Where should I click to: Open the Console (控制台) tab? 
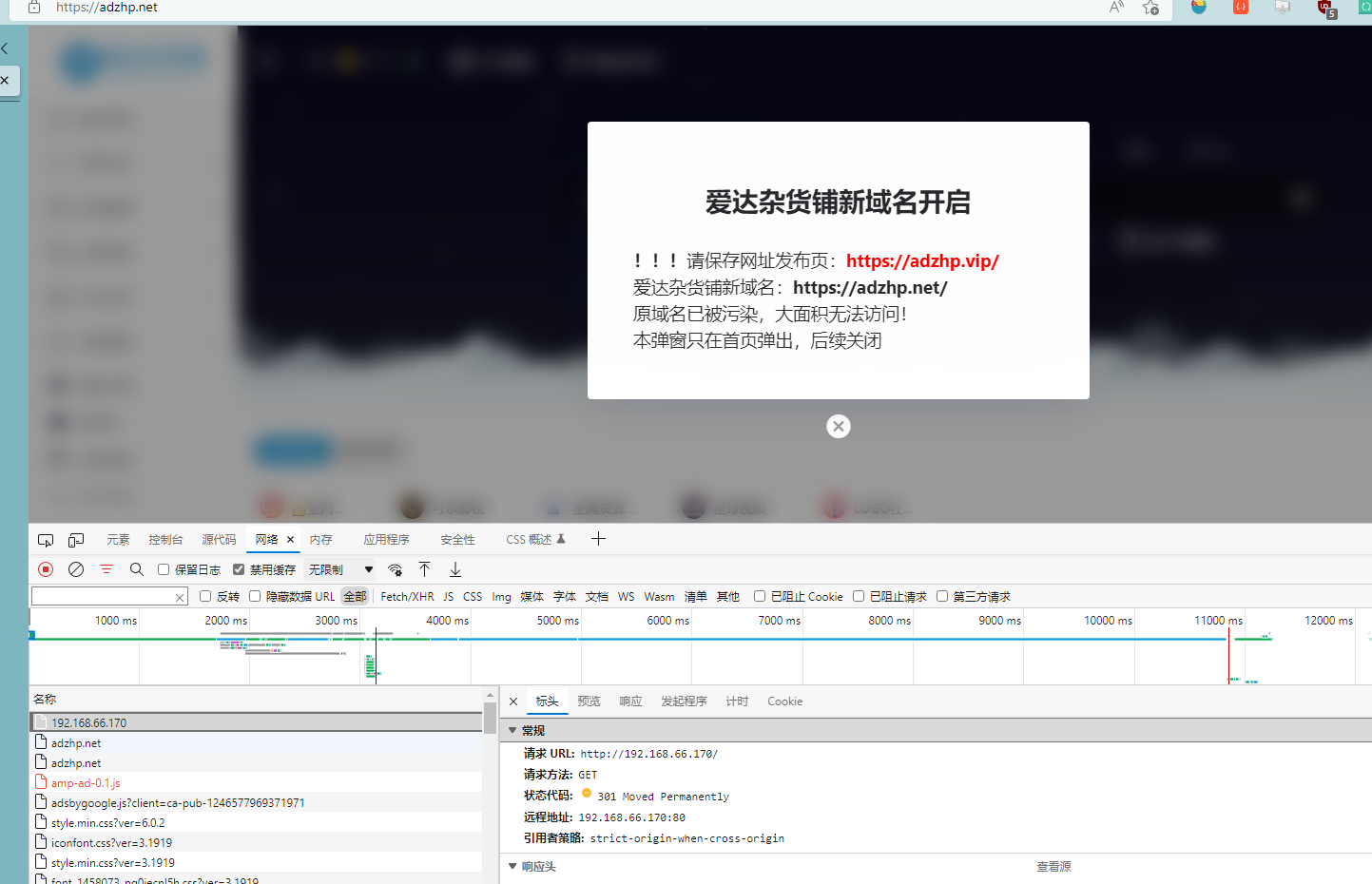click(x=165, y=539)
